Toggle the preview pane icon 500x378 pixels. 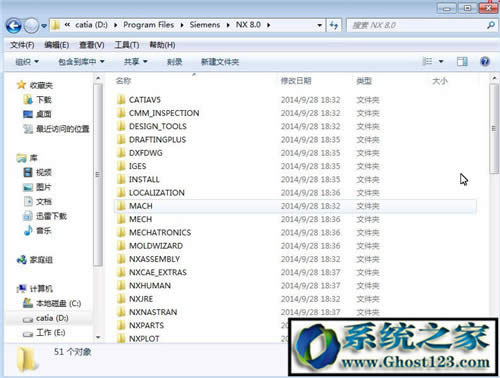[x=462, y=61]
